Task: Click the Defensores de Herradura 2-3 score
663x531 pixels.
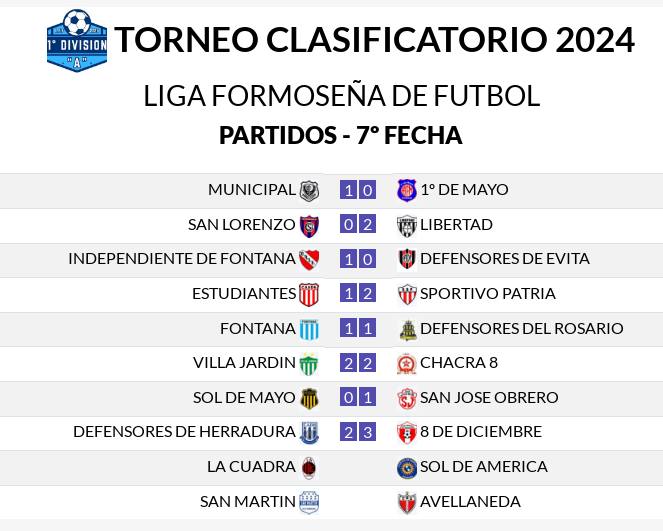Action: [x=358, y=432]
